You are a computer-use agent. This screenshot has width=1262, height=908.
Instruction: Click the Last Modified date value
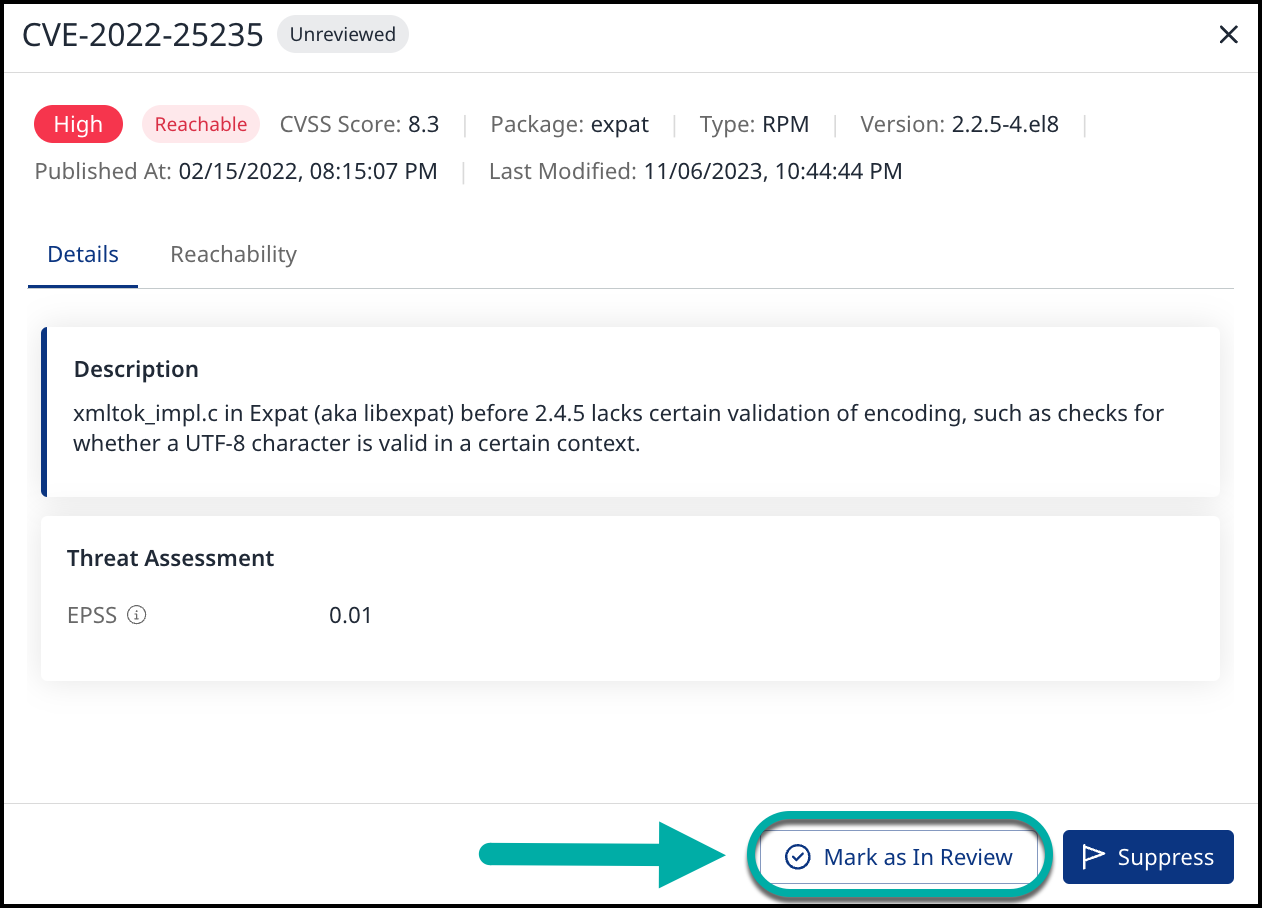pyautogui.click(x=772, y=171)
